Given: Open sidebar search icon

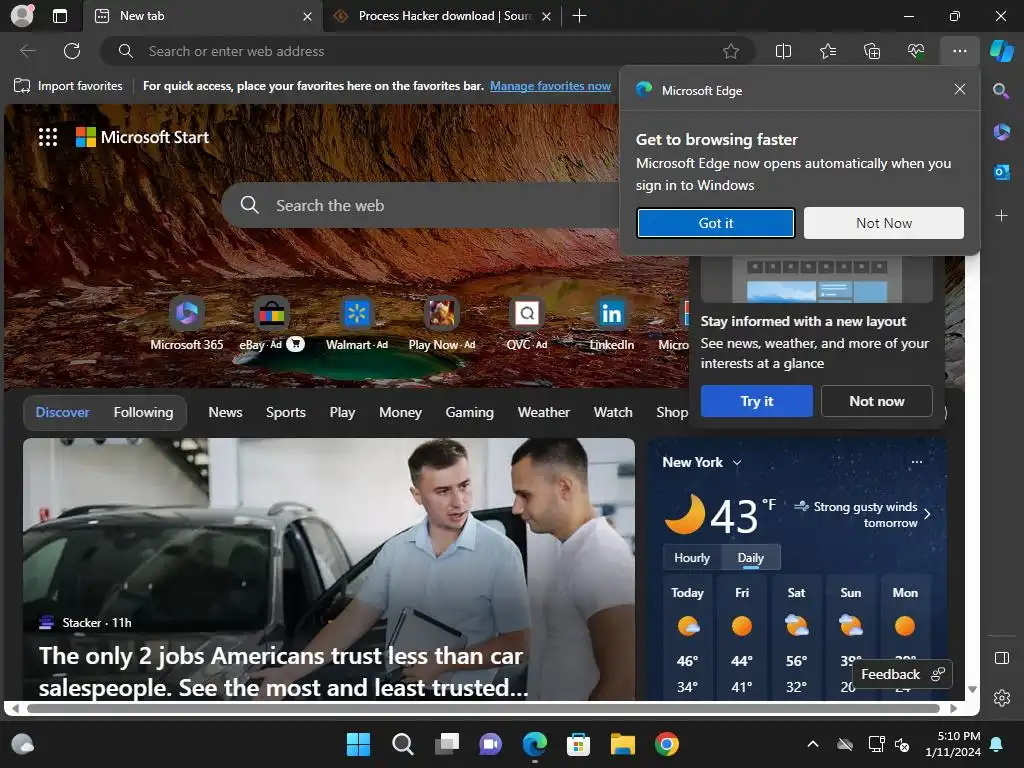Looking at the screenshot, I should [1001, 91].
